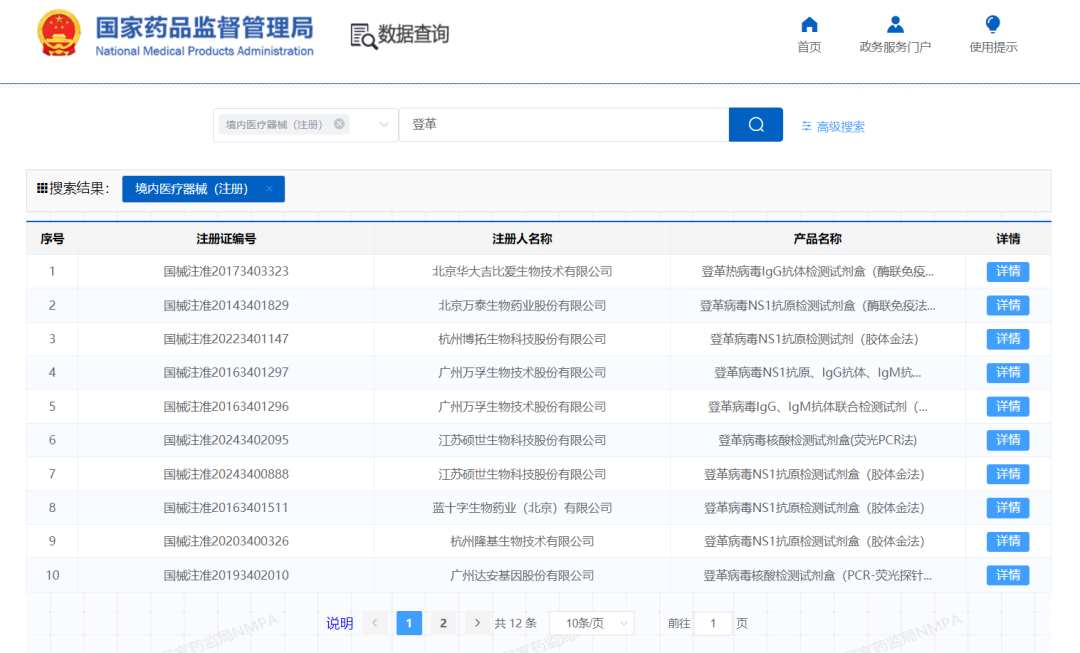
Task: Select page 2 in pagination
Action: pyautogui.click(x=443, y=623)
